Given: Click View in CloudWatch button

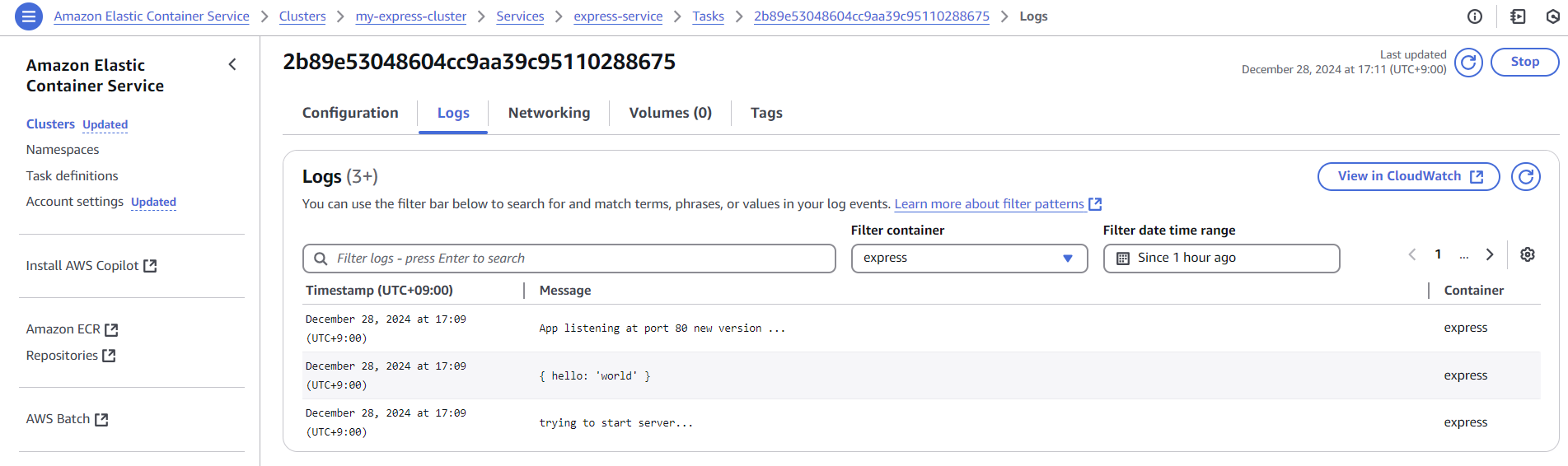Looking at the screenshot, I should 1409,176.
